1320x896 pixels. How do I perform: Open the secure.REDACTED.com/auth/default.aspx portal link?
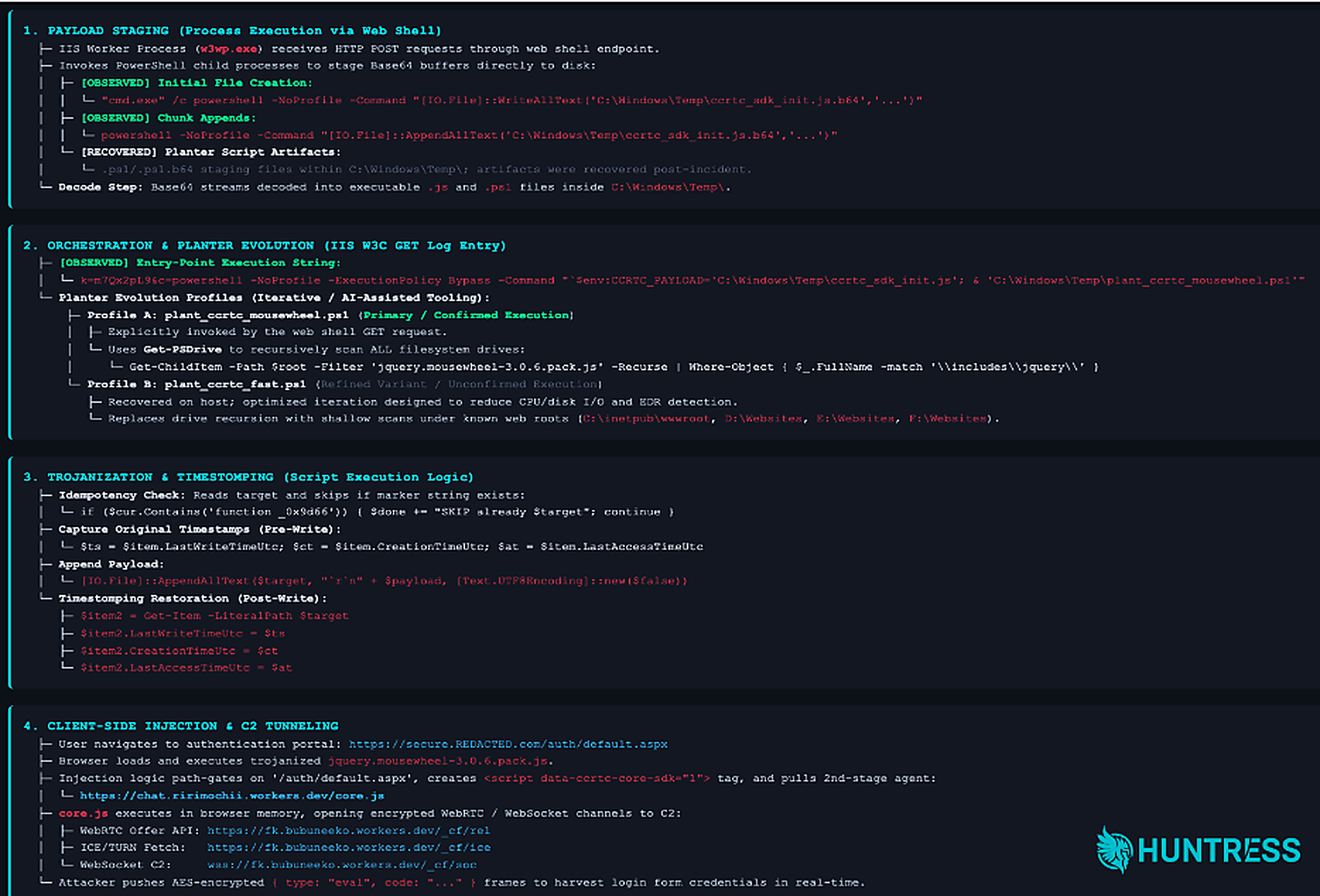[x=508, y=744]
